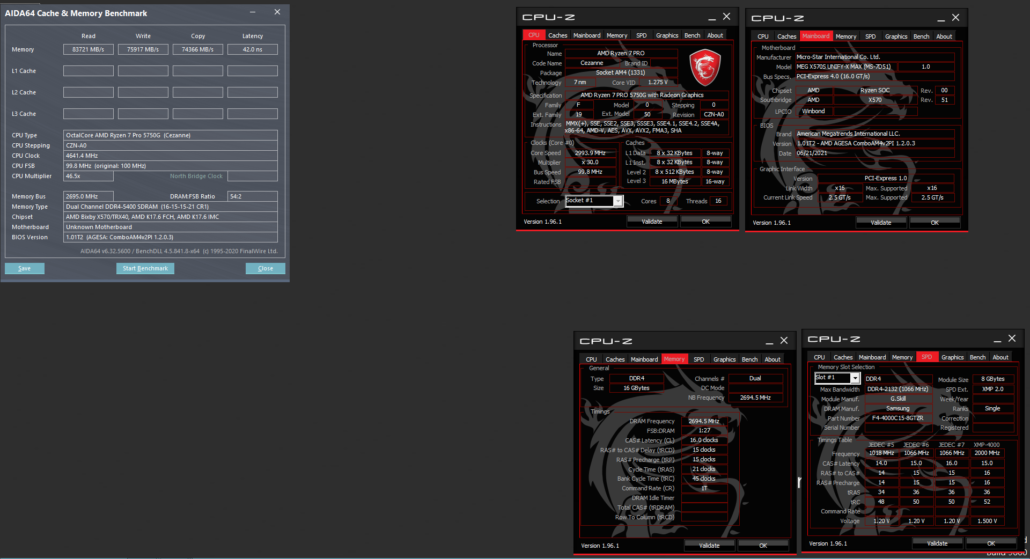Go to Bench tab in SPD window
Screen dimensions: 1030x559
pyautogui.click(x=977, y=357)
